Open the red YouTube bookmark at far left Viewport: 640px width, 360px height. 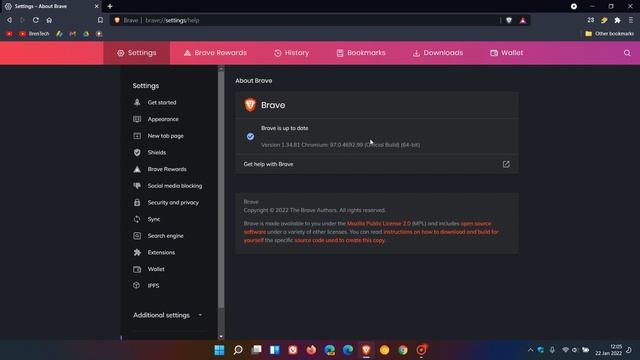coord(9,34)
